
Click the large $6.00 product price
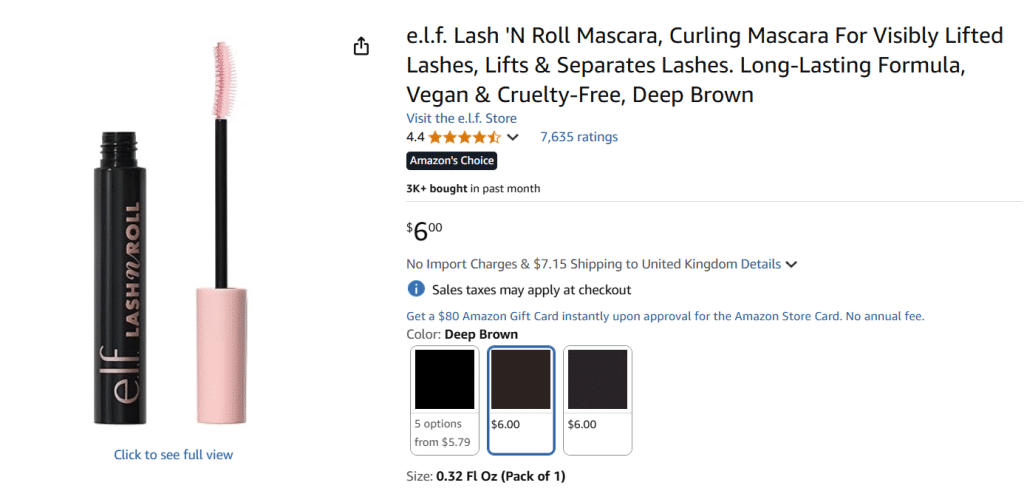(x=424, y=231)
